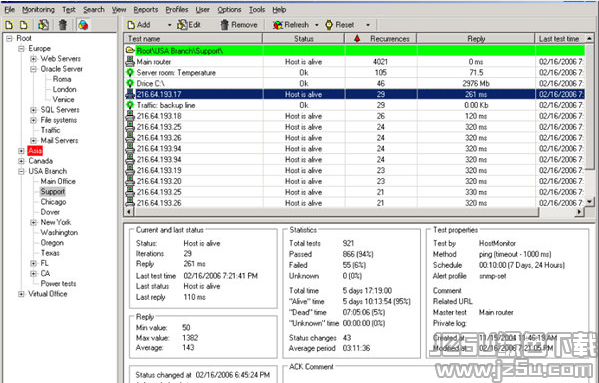Sort by Test name column header

(x=193, y=39)
